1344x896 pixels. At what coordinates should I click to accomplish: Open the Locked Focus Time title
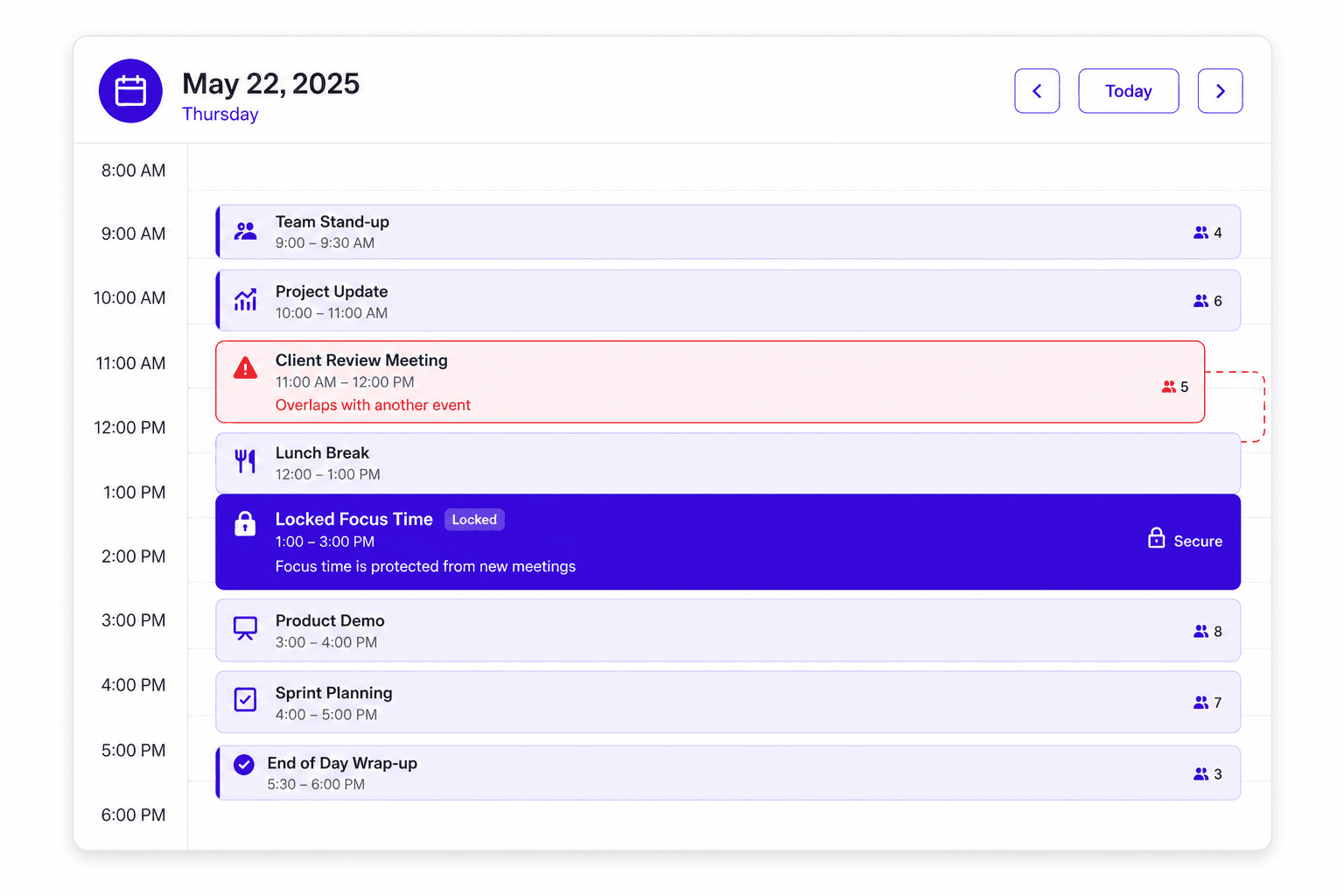tap(354, 519)
